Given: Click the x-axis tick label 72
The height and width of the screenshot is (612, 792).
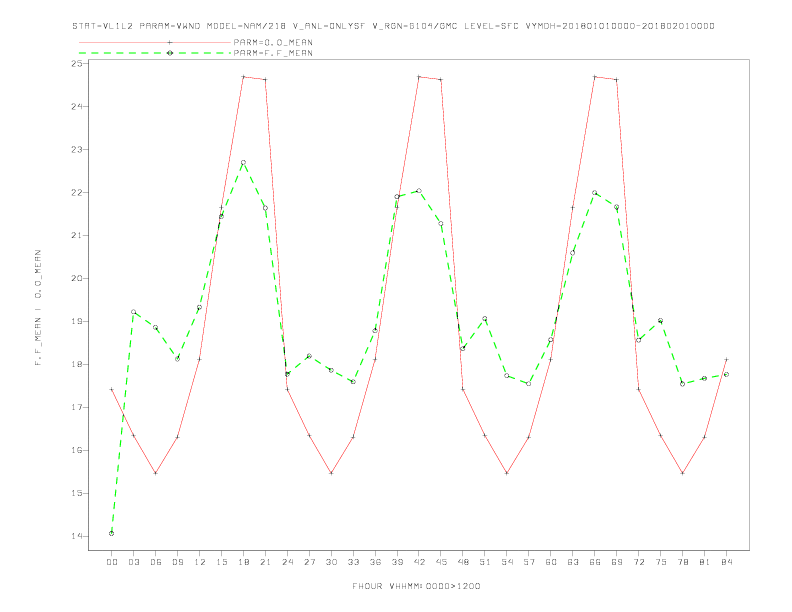Looking at the screenshot, I should coord(639,562).
